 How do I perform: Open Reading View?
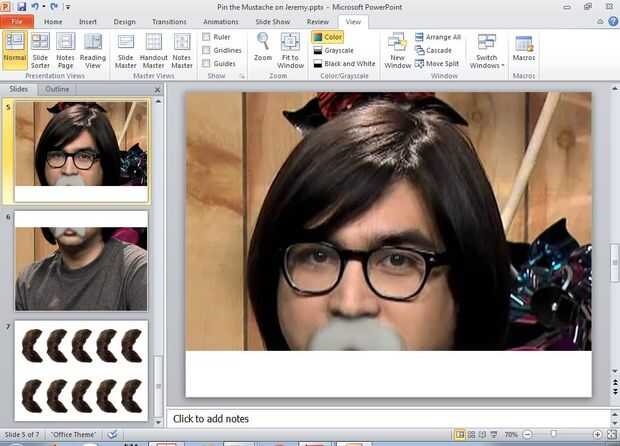[x=93, y=52]
